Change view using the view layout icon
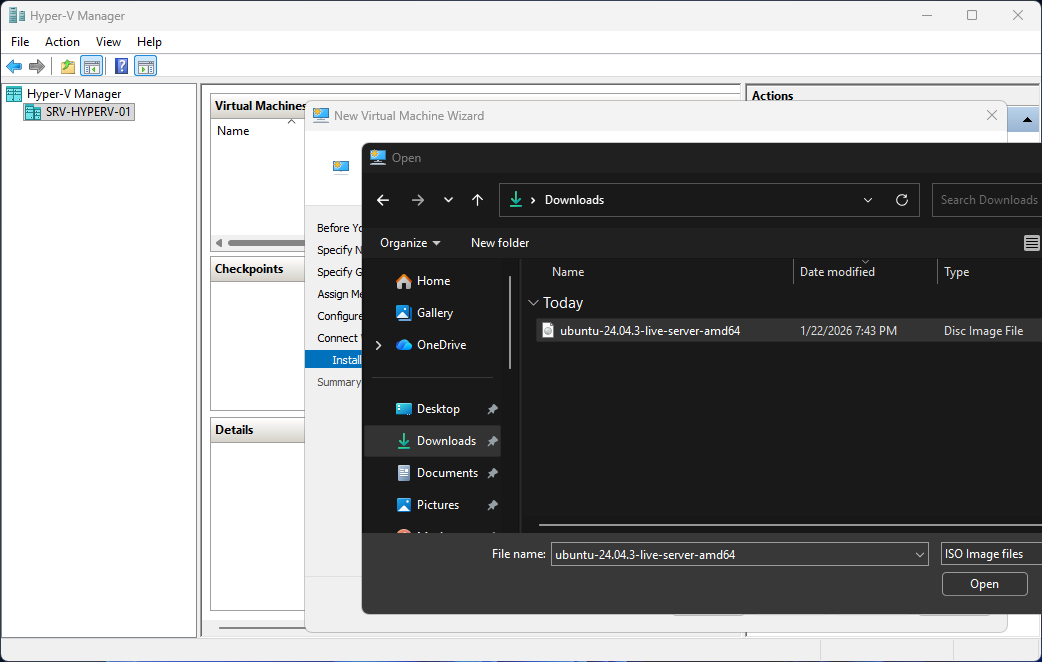1042x662 pixels. point(1031,243)
